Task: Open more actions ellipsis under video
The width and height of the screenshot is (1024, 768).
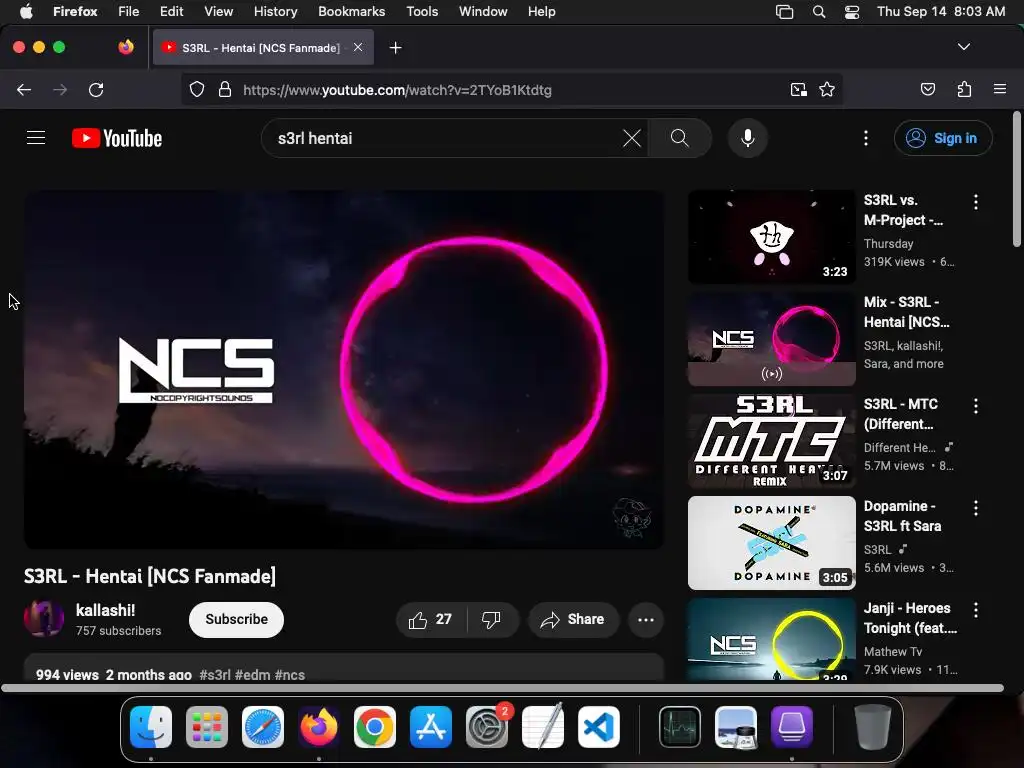Action: pyautogui.click(x=645, y=619)
